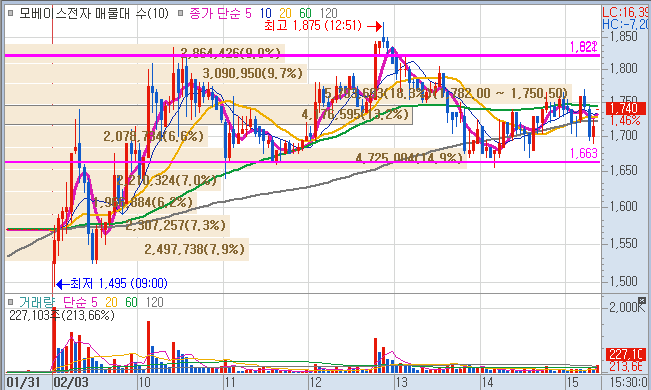The width and height of the screenshot is (651, 390).
Task: Click the 모베이스전자 매물대 수(10) legend label
Action: [94, 13]
